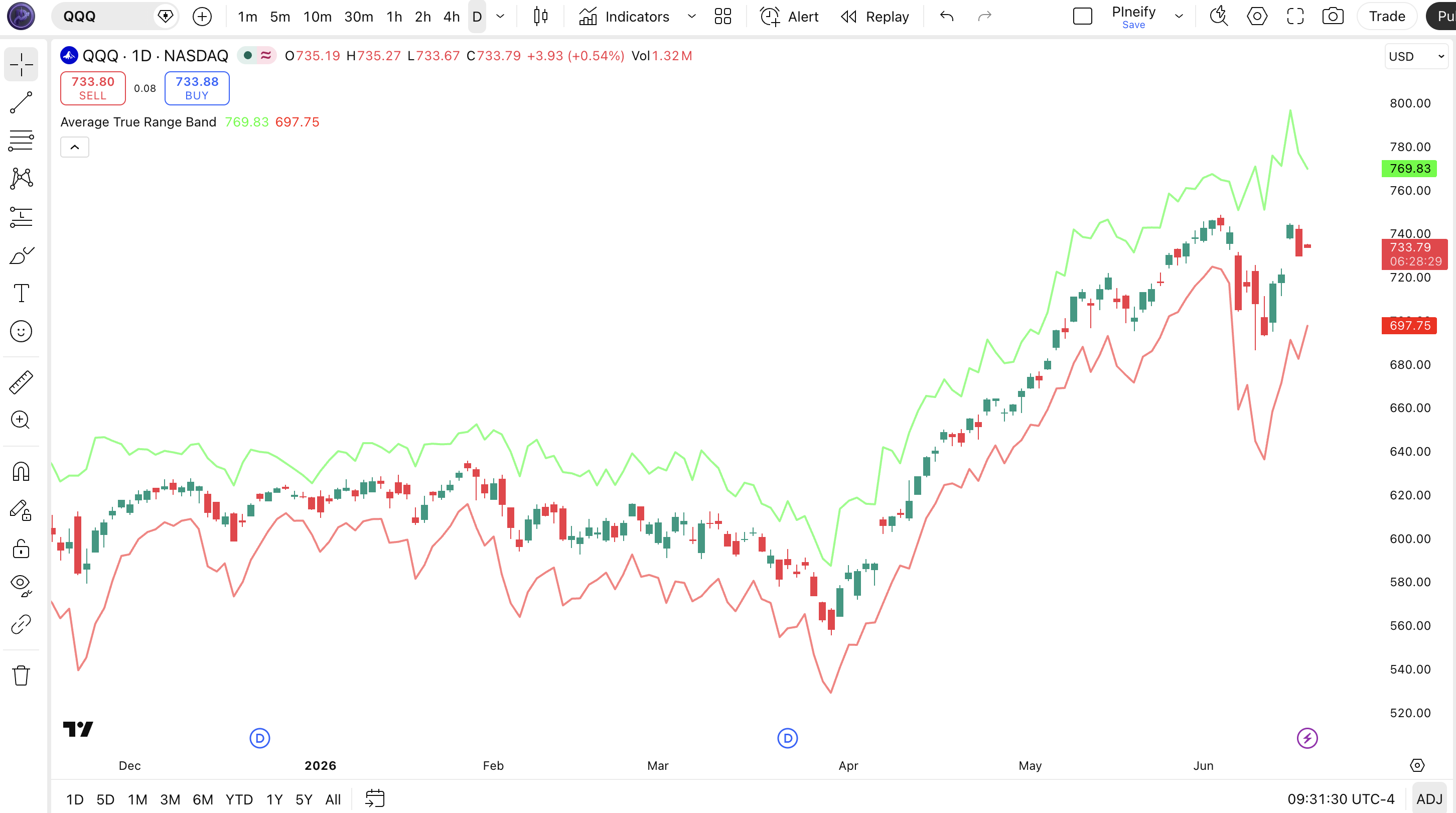Select the All date range
Image resolution: width=1456 pixels, height=813 pixels.
tap(333, 799)
